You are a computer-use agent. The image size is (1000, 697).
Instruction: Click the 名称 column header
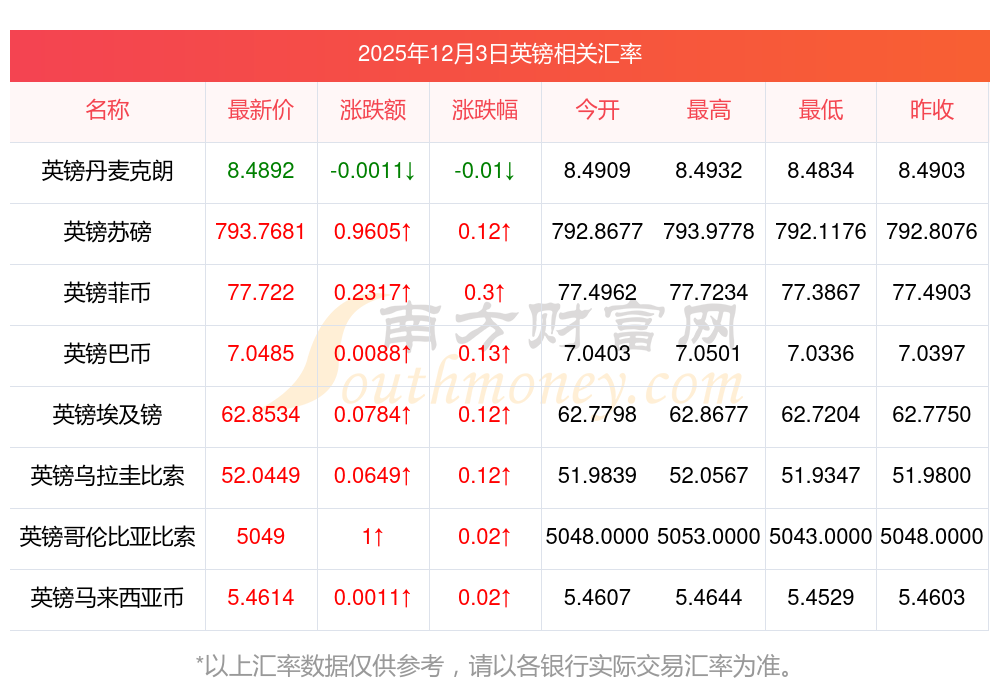(107, 110)
